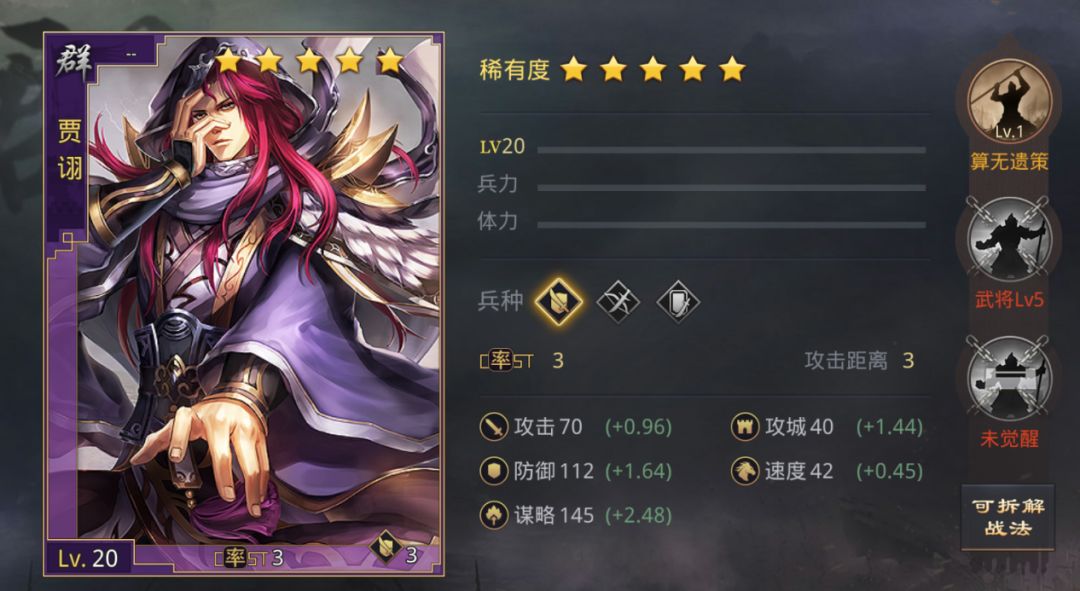Tap the locked 未觉醒 awakening slot
The image size is (1080, 591).
(x=1010, y=378)
